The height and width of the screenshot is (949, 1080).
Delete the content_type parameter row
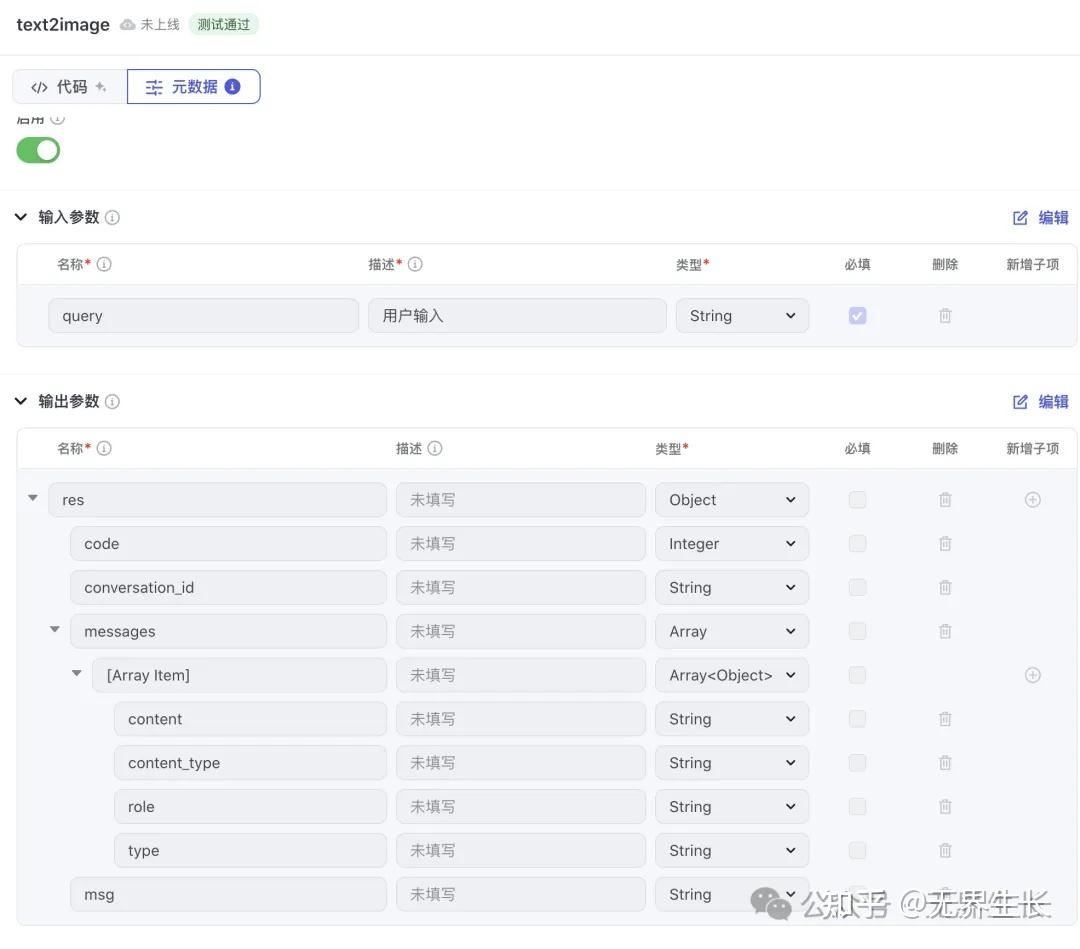point(945,762)
